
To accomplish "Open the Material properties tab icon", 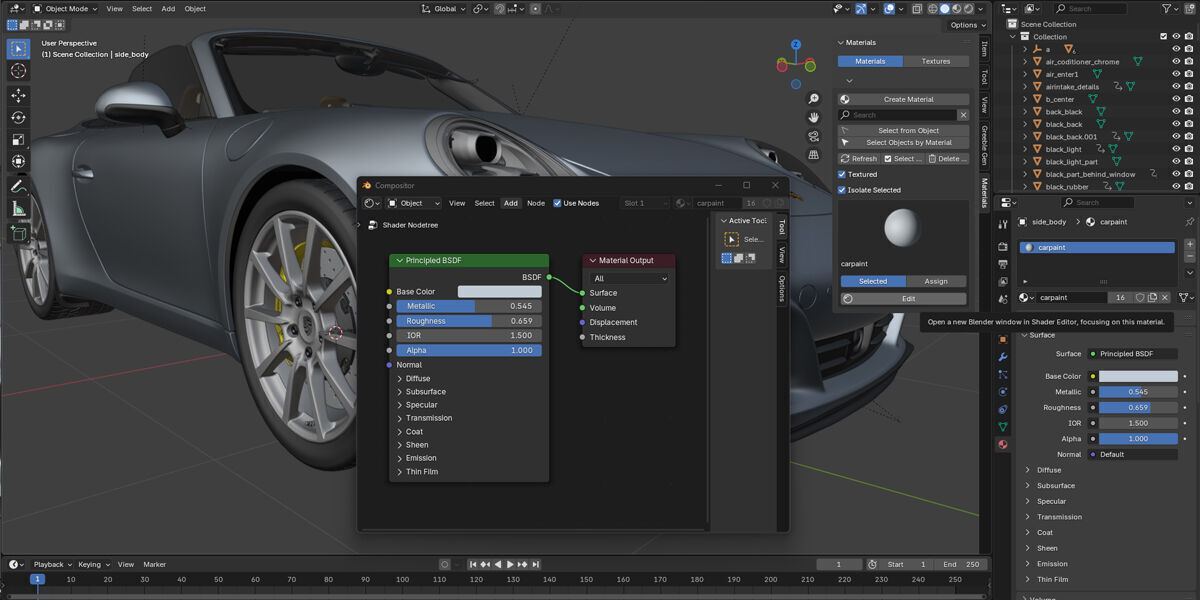I will click(1003, 444).
